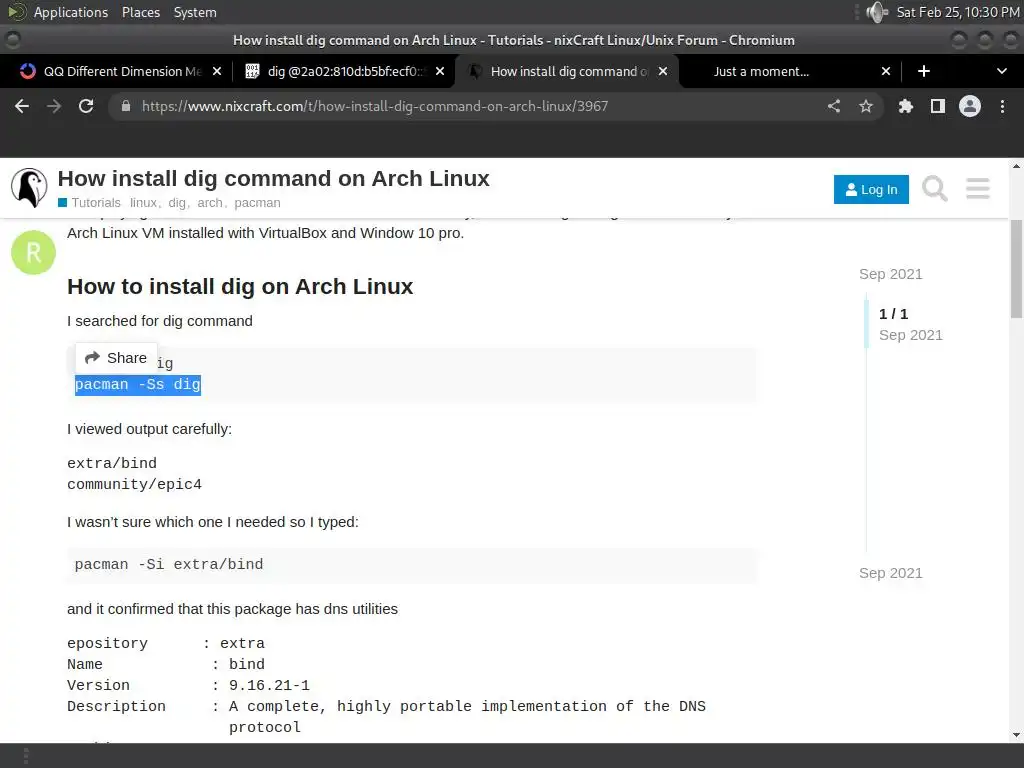Toggle the browser side panel icon

click(937, 106)
